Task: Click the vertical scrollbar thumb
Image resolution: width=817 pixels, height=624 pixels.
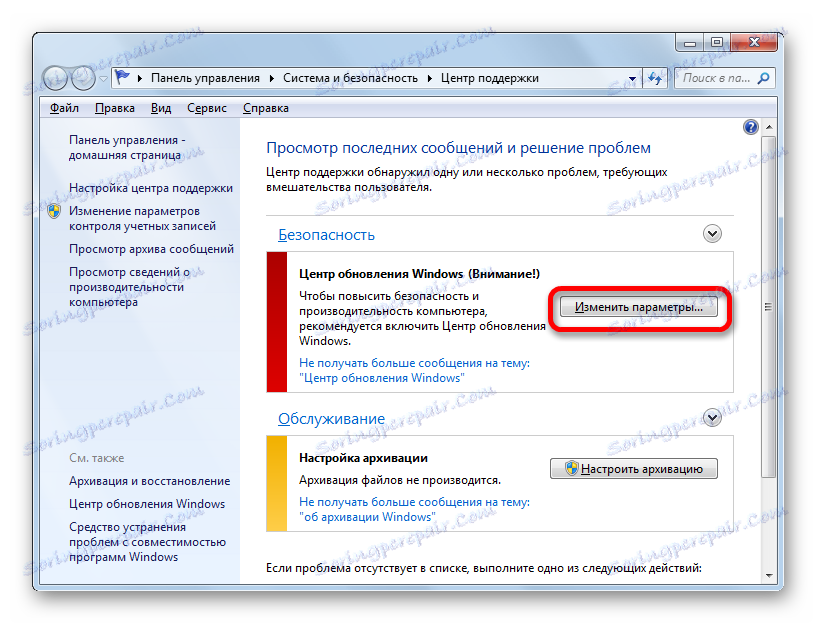Action: tap(768, 306)
